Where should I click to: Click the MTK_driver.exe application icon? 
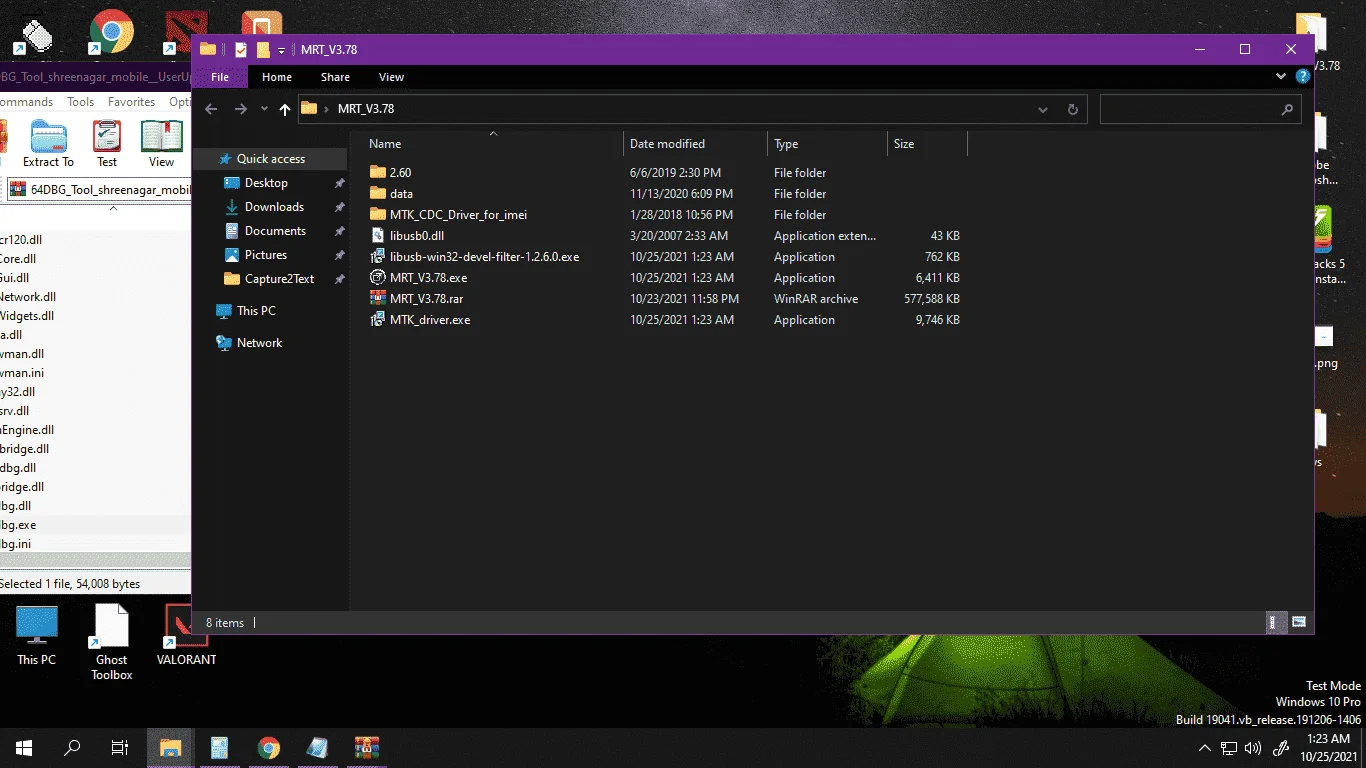coord(377,319)
